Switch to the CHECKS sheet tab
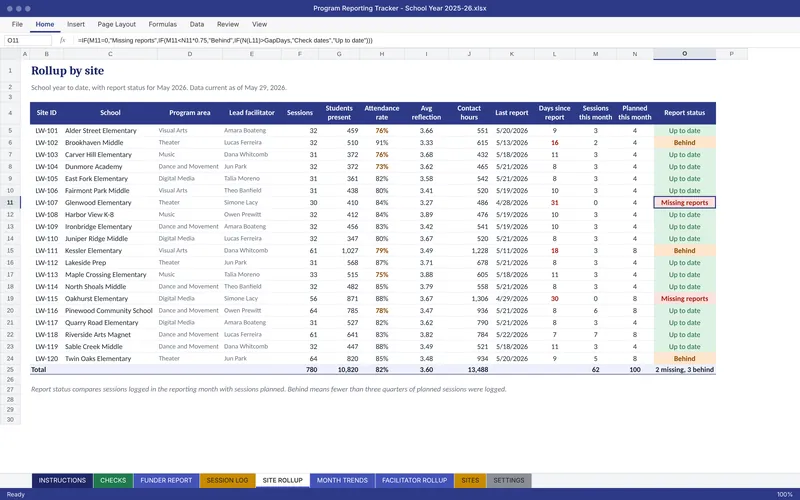 point(113,481)
